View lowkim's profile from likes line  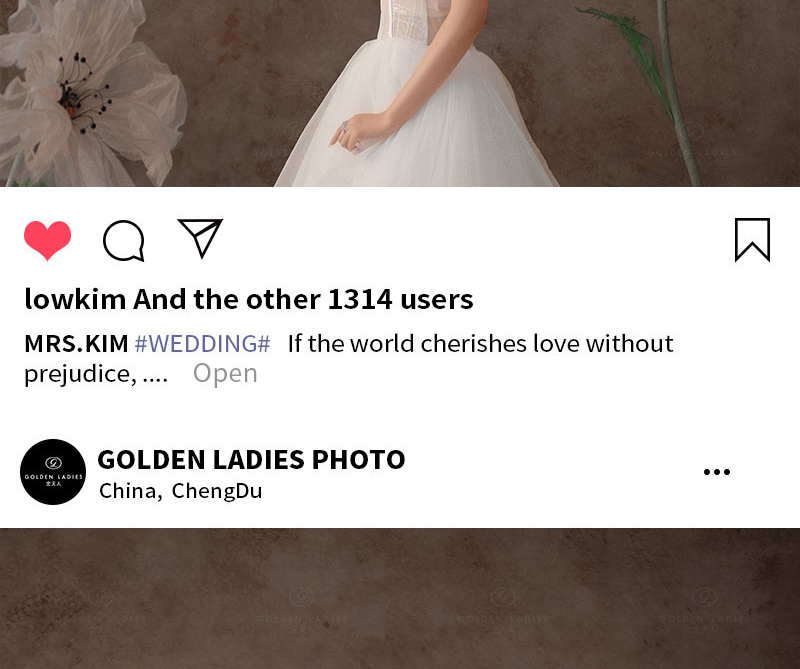click(75, 299)
